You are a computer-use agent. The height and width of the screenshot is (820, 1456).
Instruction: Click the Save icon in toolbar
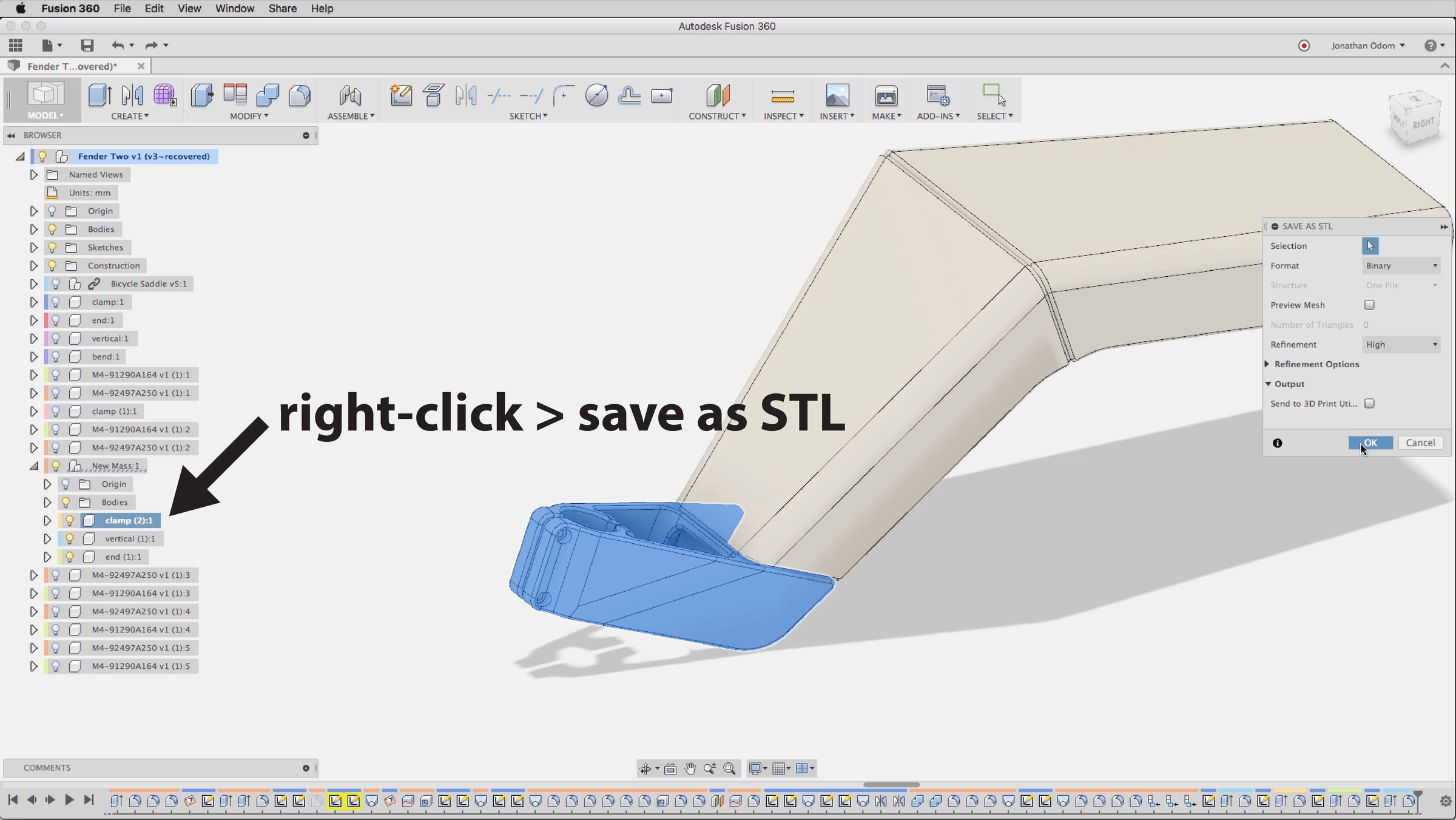pos(87,46)
